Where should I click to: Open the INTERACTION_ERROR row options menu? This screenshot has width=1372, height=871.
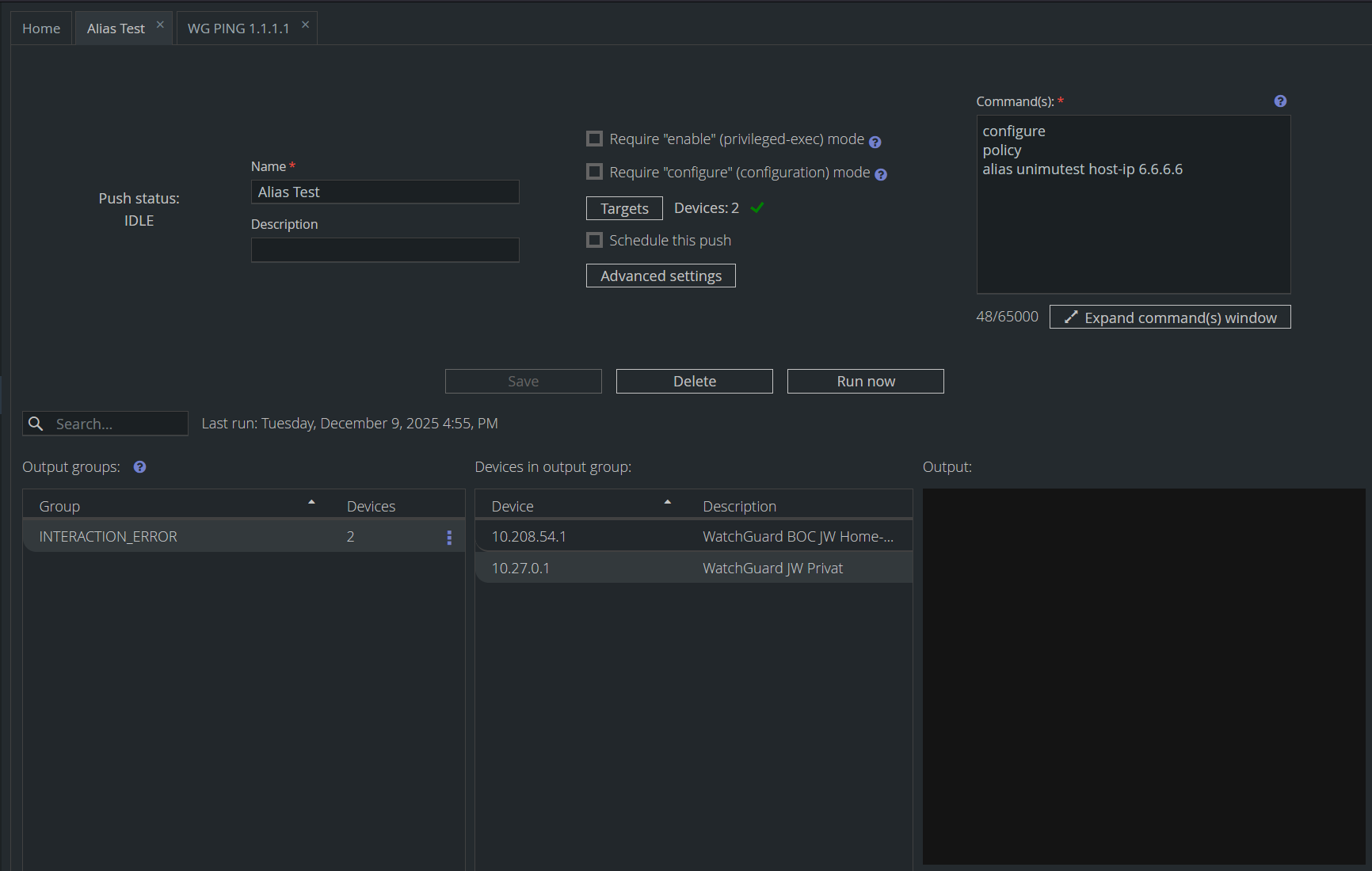449,538
